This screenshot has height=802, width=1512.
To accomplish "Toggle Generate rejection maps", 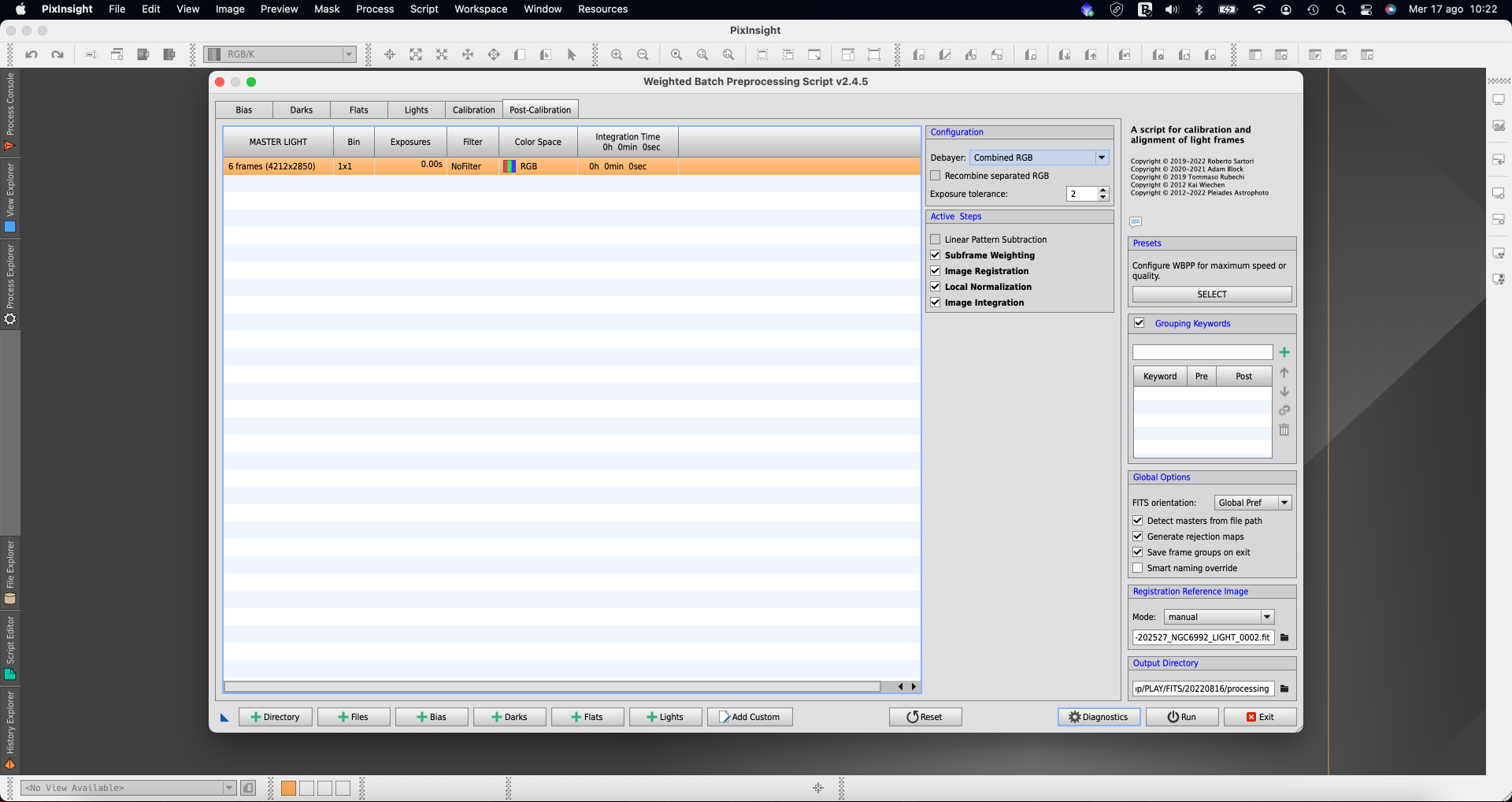I will click(1138, 537).
